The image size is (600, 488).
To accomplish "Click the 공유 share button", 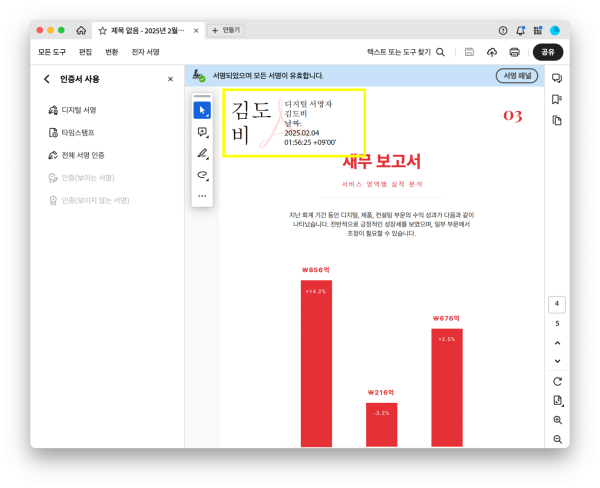I will pyautogui.click(x=548, y=52).
